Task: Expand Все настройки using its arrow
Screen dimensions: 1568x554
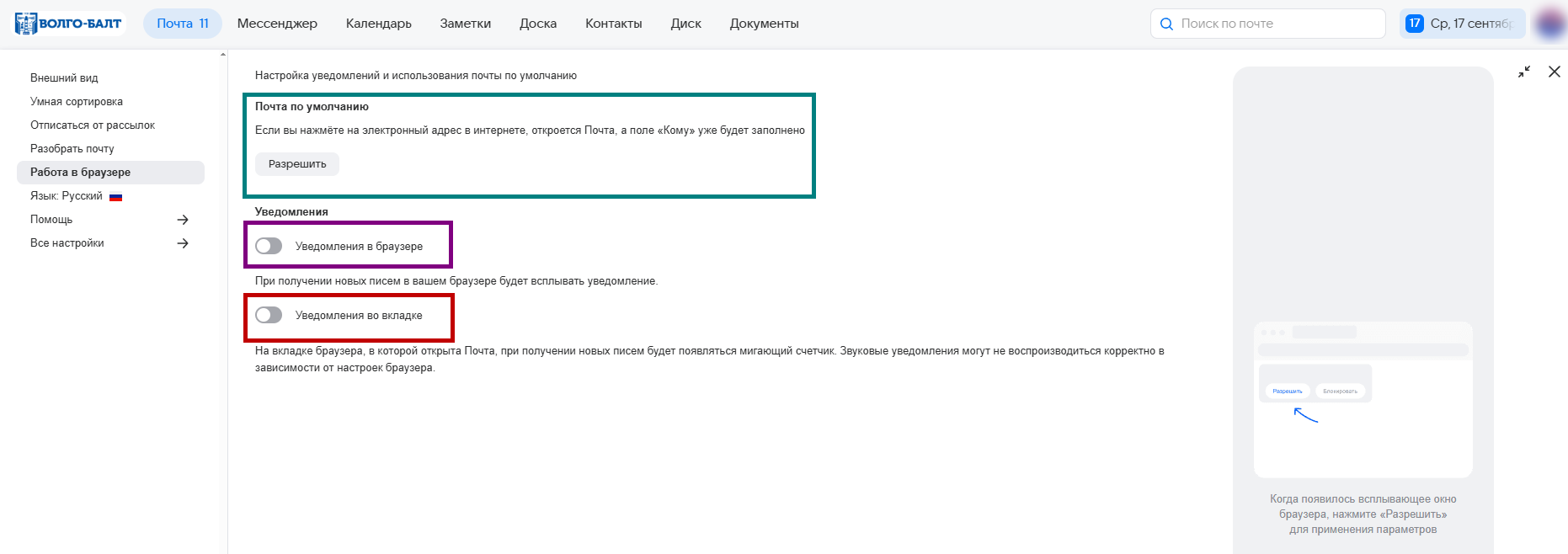Action: coord(183,243)
